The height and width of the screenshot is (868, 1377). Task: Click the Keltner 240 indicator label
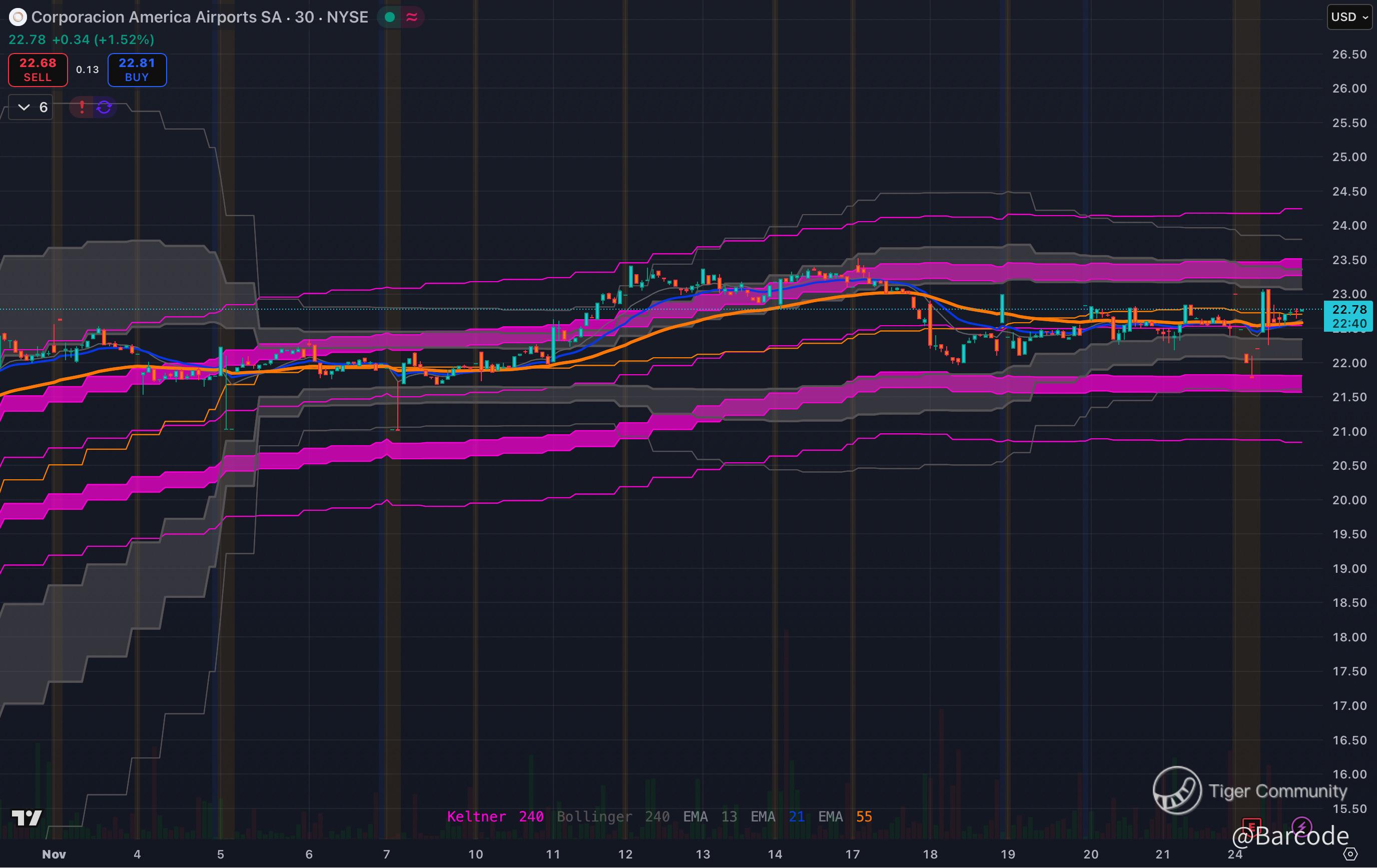click(x=495, y=816)
